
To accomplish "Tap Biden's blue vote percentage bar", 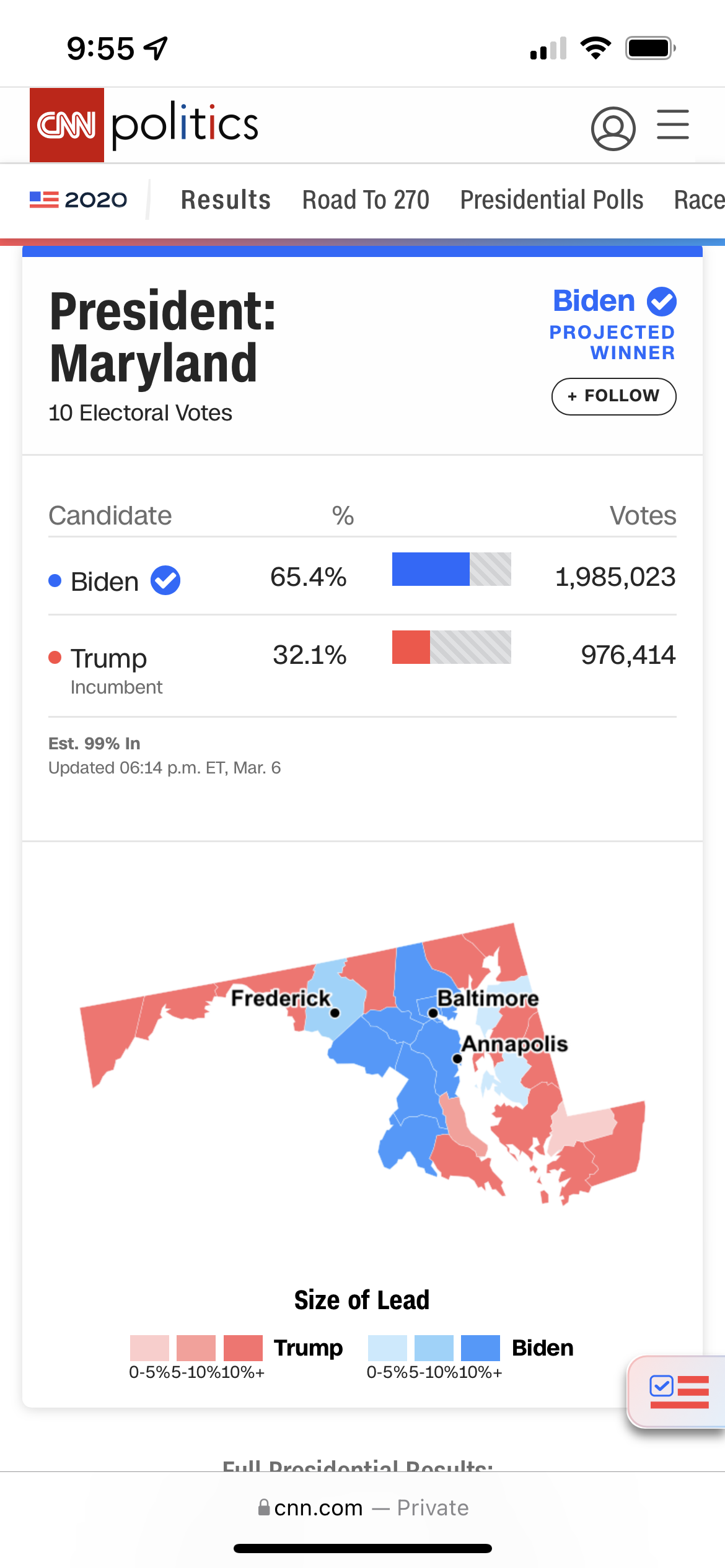I will click(431, 569).
